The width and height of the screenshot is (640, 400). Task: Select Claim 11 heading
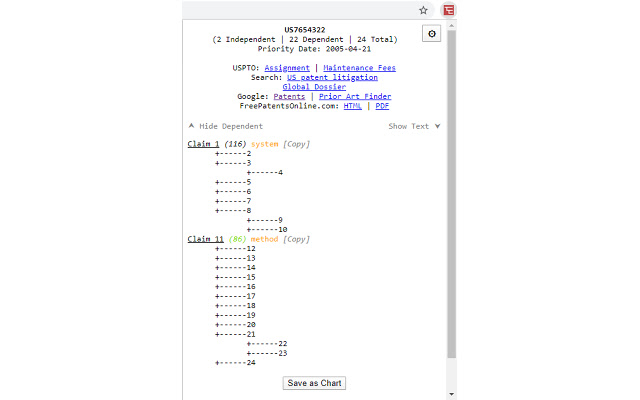[x=205, y=239]
